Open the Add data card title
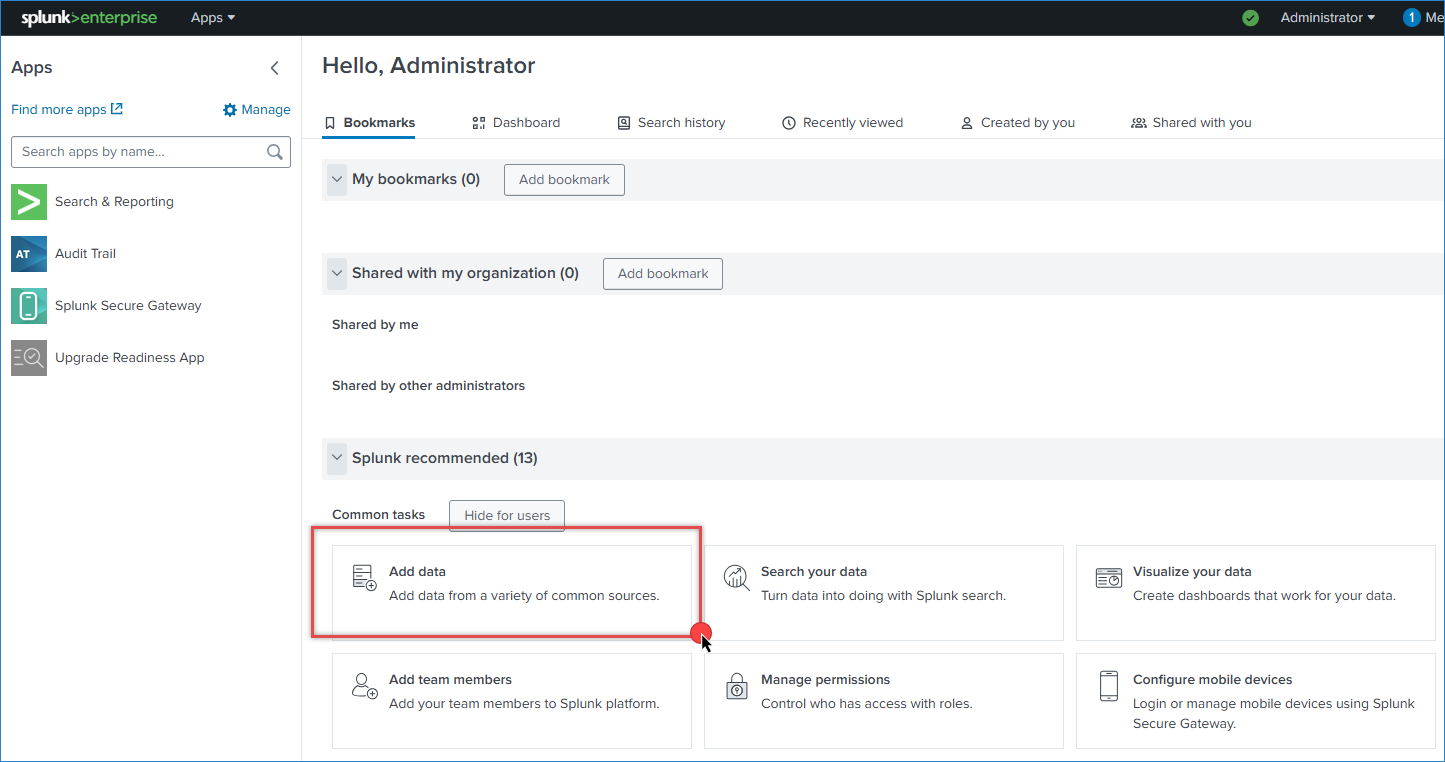 pos(417,572)
